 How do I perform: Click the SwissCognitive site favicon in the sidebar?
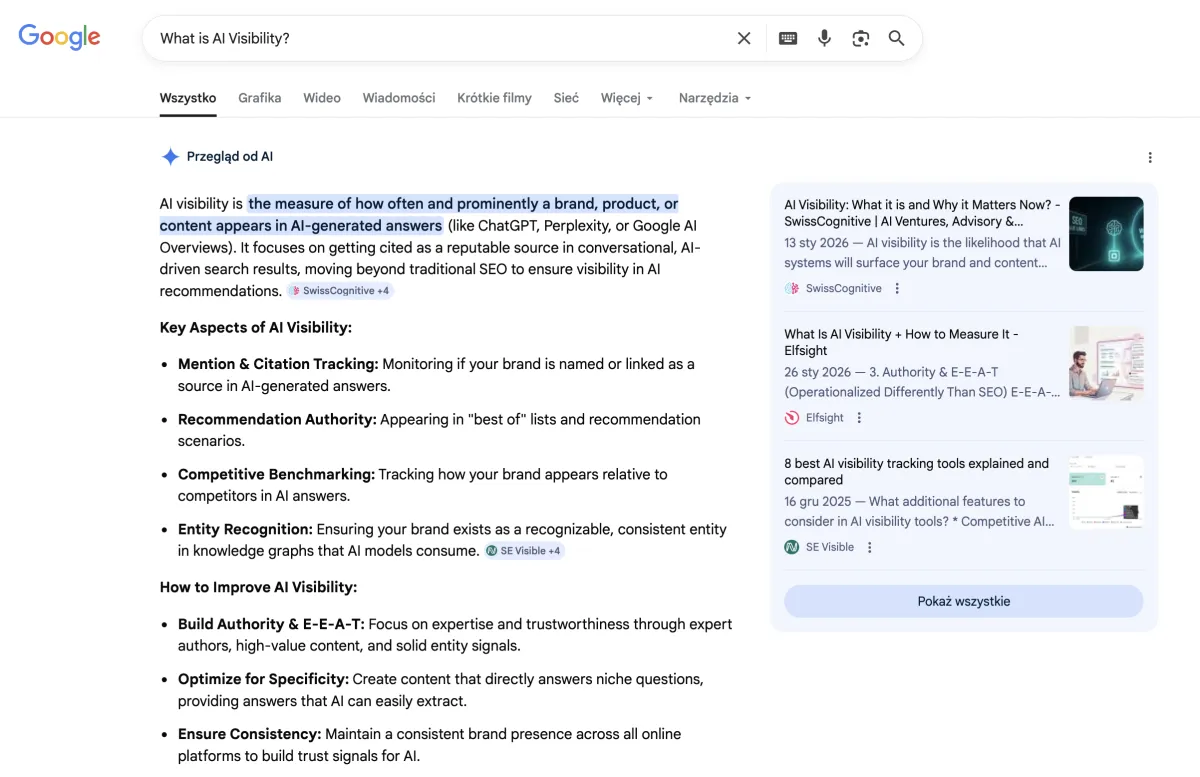pyautogui.click(x=791, y=287)
